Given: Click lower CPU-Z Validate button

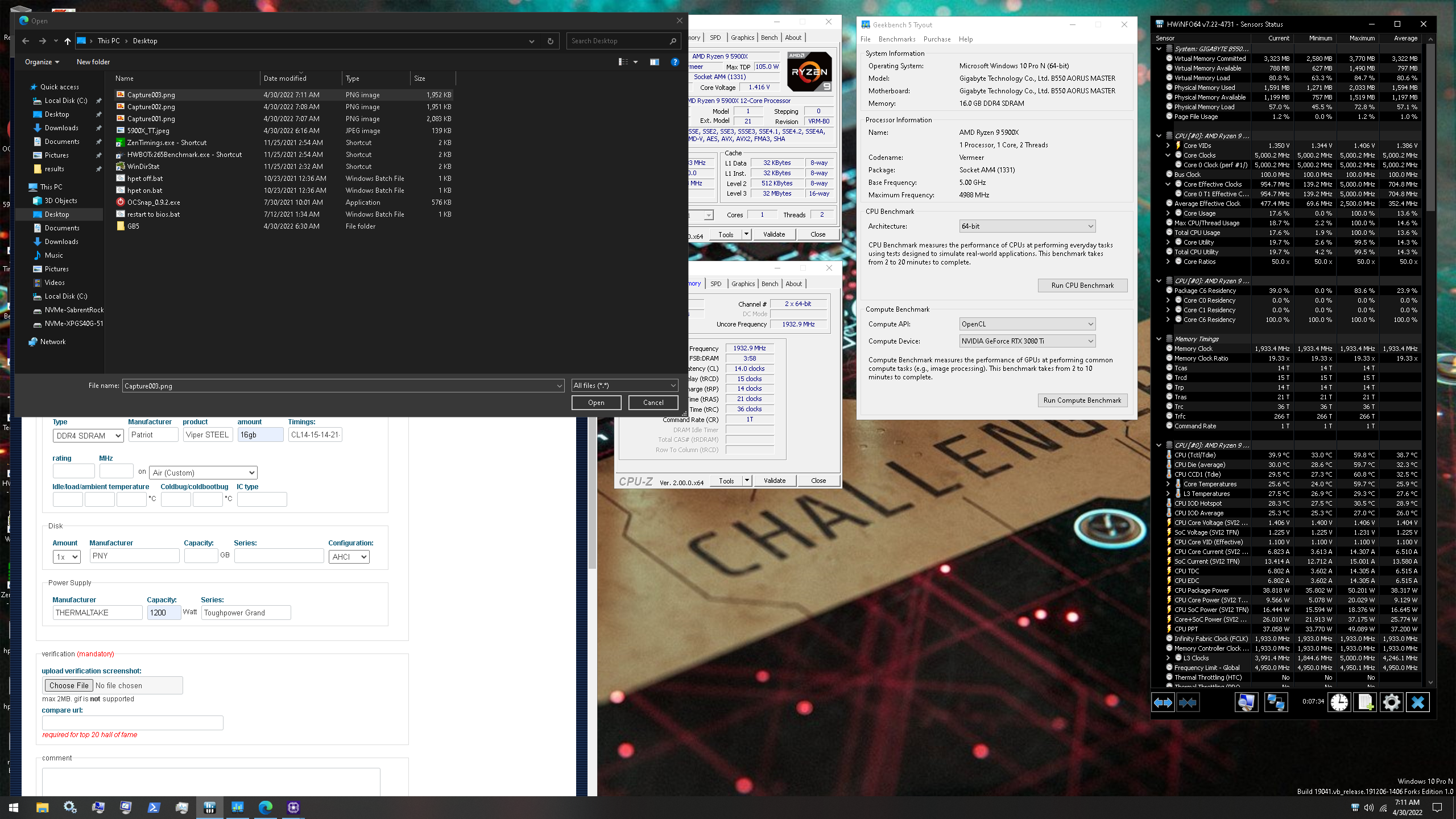Looking at the screenshot, I should coord(774,481).
